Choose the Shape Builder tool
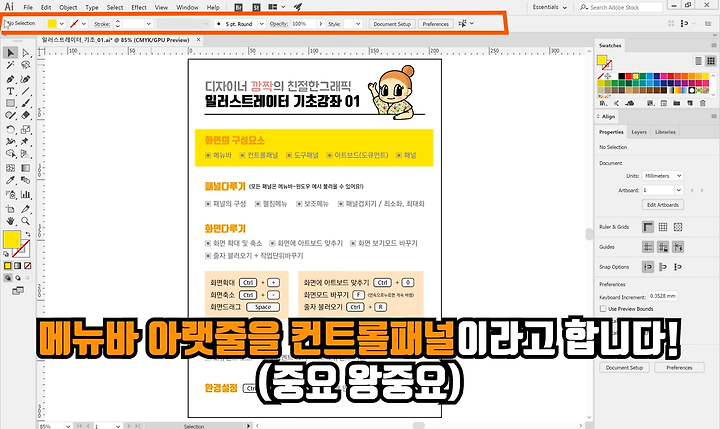The width and height of the screenshot is (720, 429). 11,154
